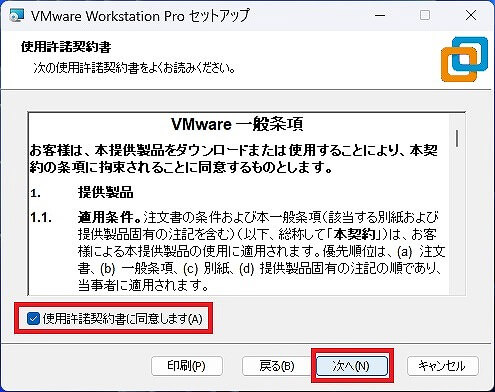Click the VMware 一般条項 title text
This screenshot has width=495, height=392.
[x=237, y=124]
